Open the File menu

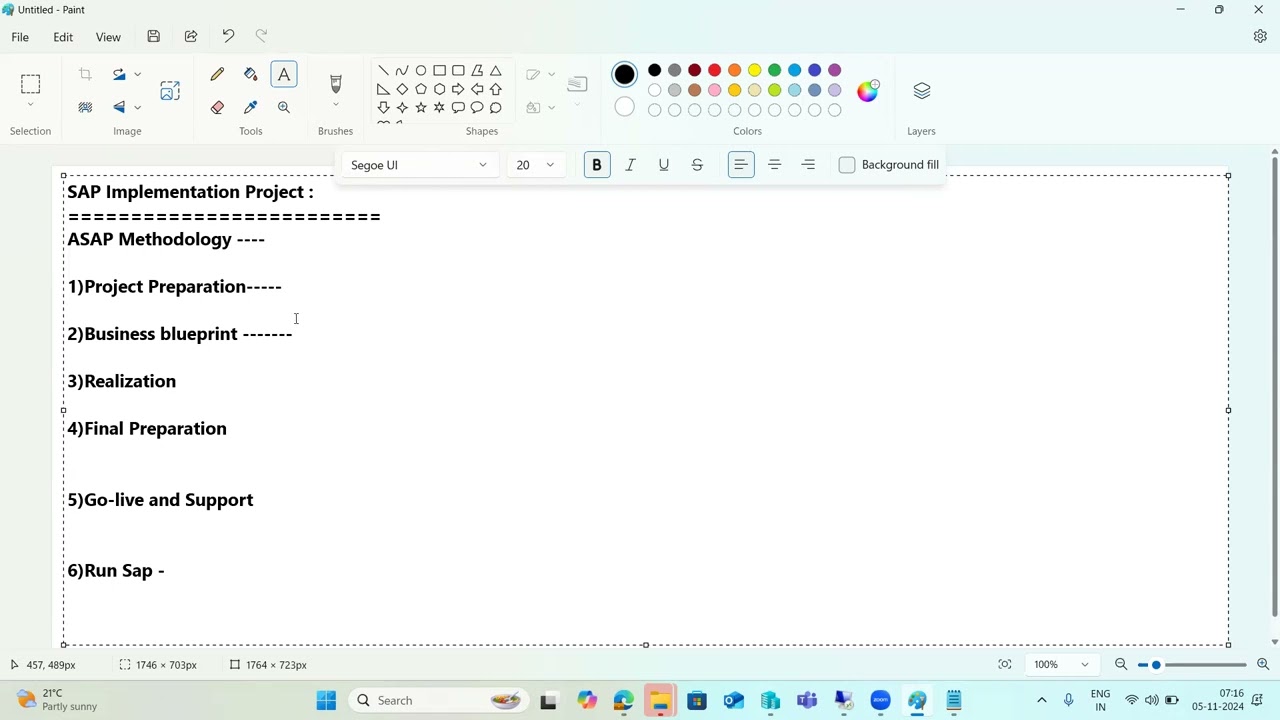point(20,37)
